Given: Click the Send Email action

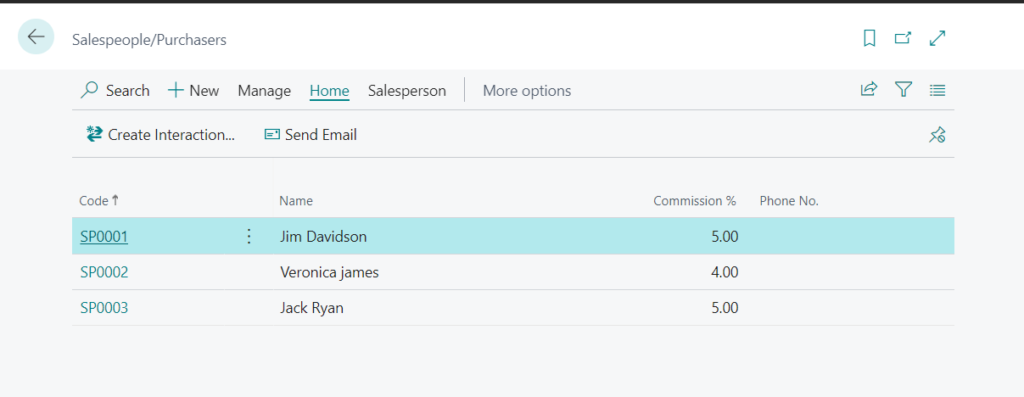Looking at the screenshot, I should pyautogui.click(x=310, y=135).
